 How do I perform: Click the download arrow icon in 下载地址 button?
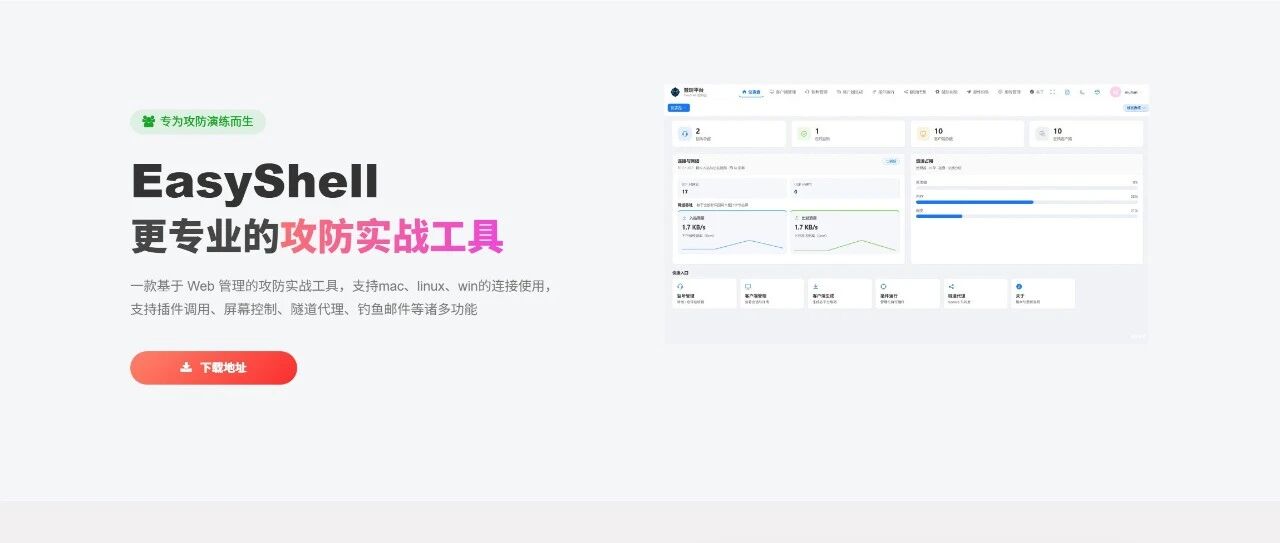pyautogui.click(x=186, y=367)
